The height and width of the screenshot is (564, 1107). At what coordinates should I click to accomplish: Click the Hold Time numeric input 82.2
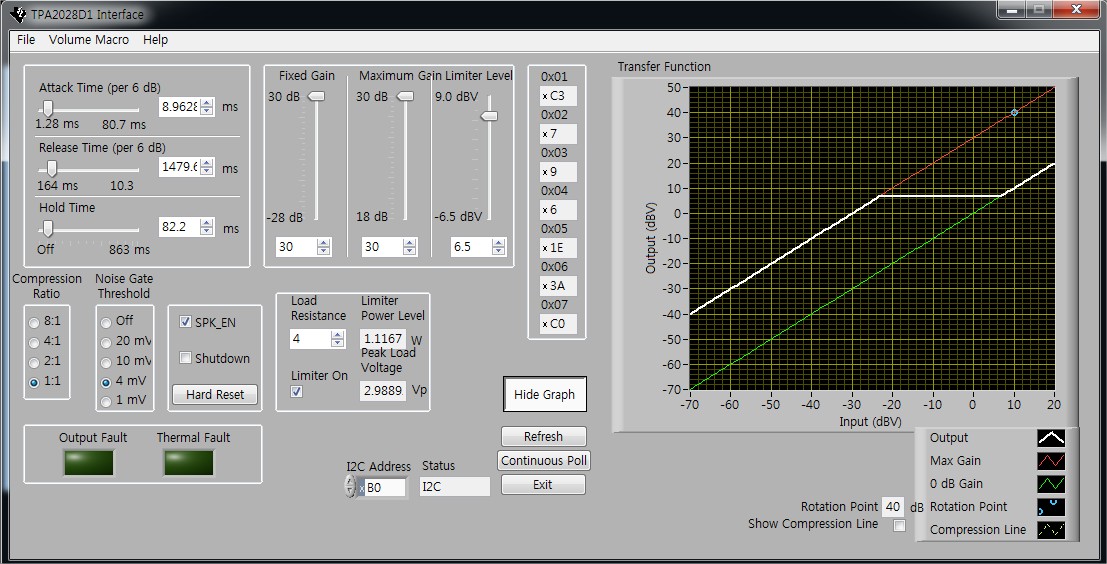pyautogui.click(x=179, y=227)
